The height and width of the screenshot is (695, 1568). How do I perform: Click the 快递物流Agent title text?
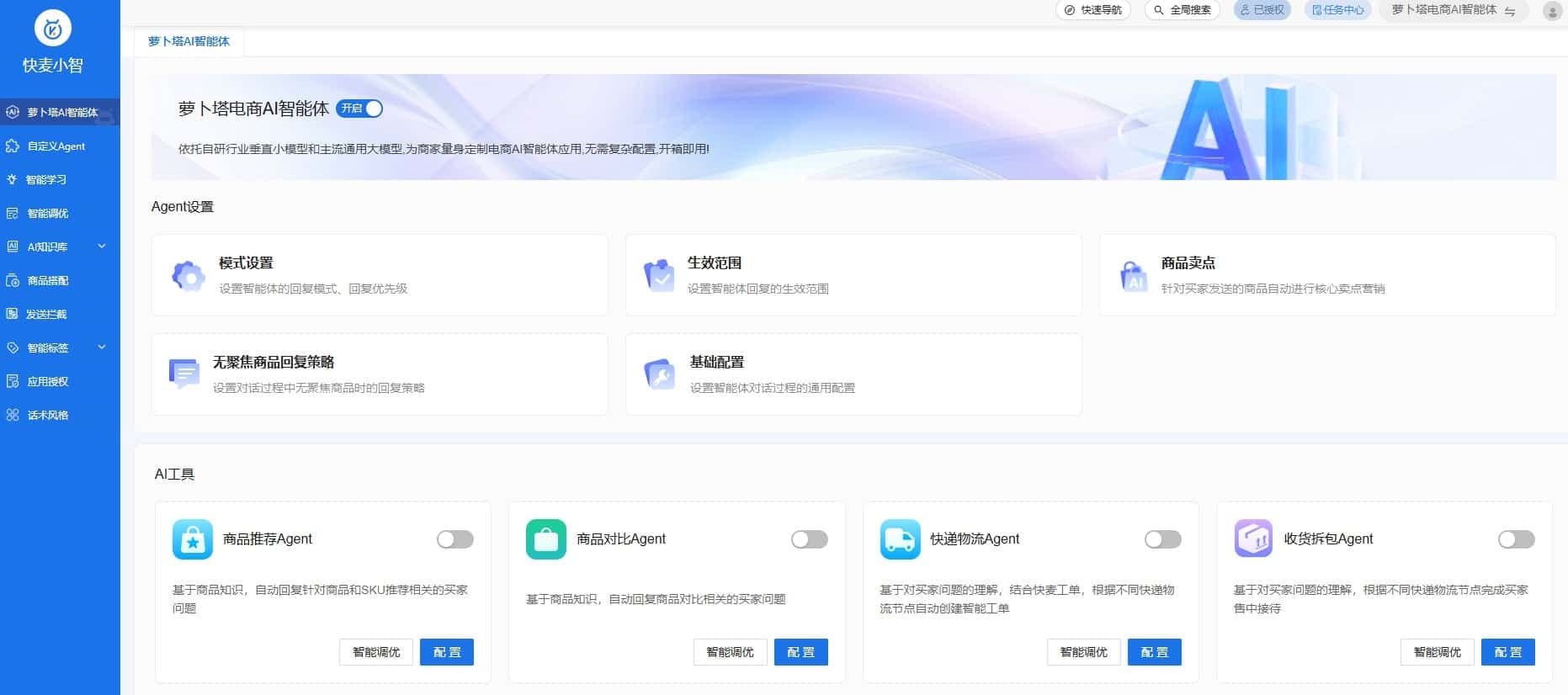[x=975, y=539]
